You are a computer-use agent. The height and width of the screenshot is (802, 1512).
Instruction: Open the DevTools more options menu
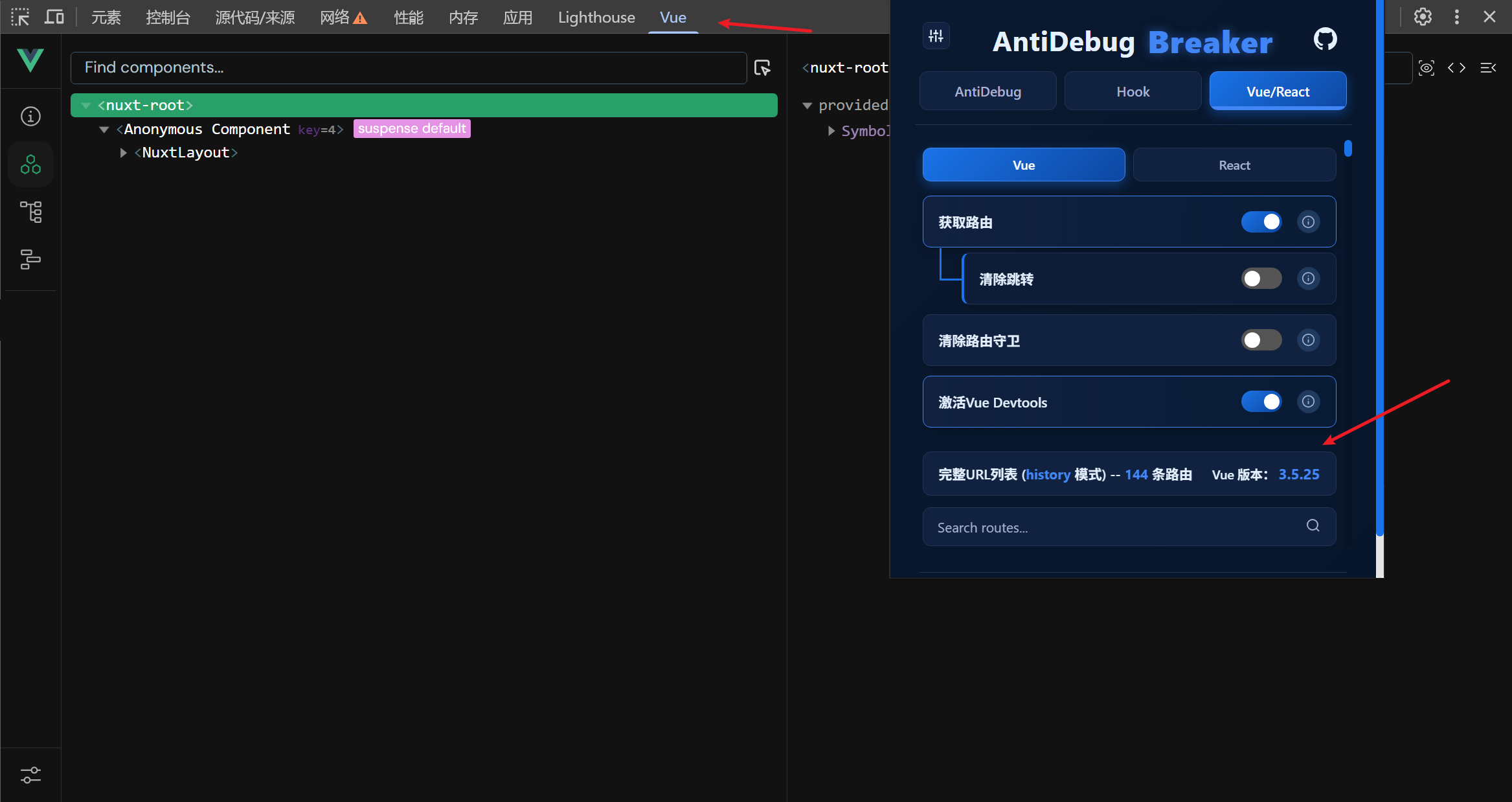coord(1457,17)
